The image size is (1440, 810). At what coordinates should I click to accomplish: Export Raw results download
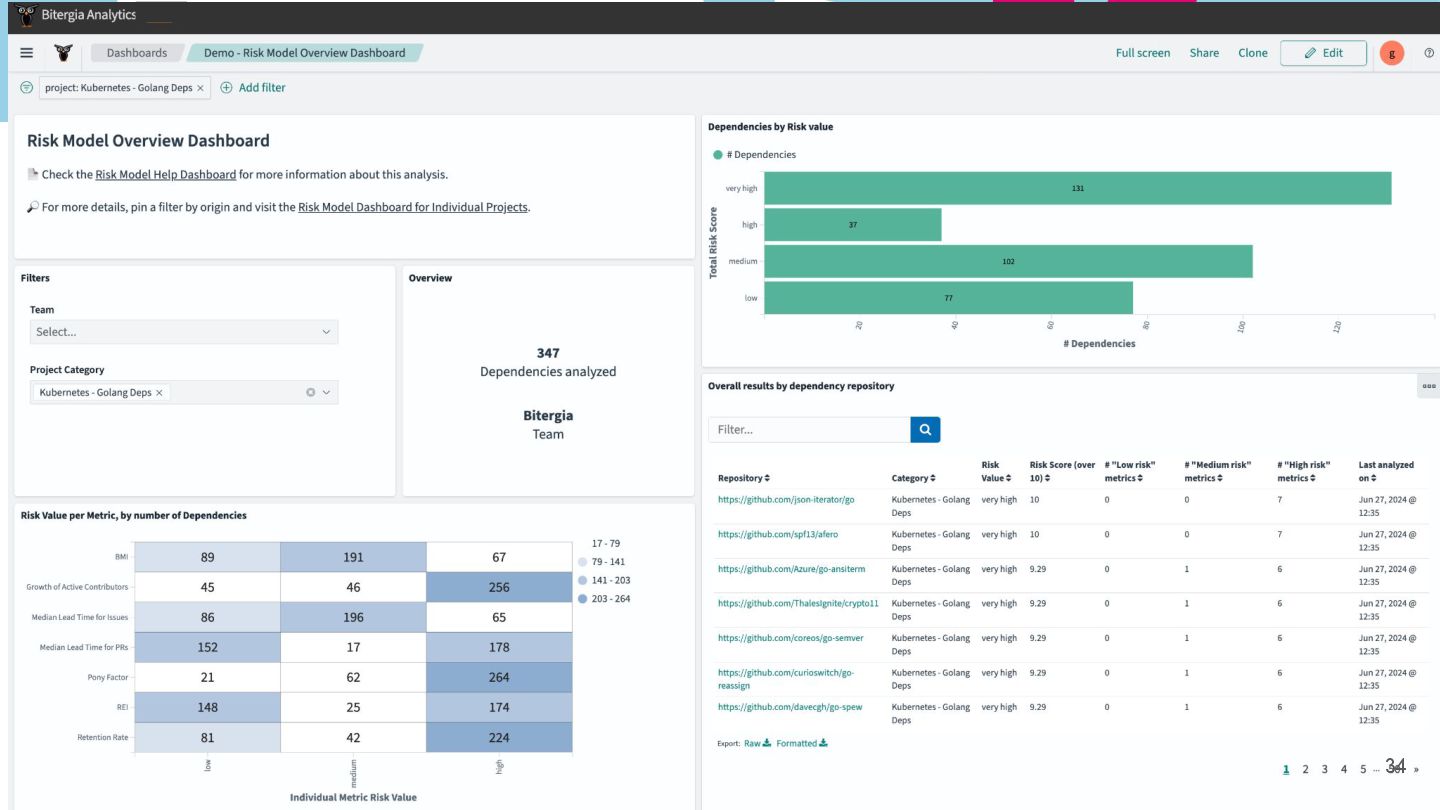[757, 743]
